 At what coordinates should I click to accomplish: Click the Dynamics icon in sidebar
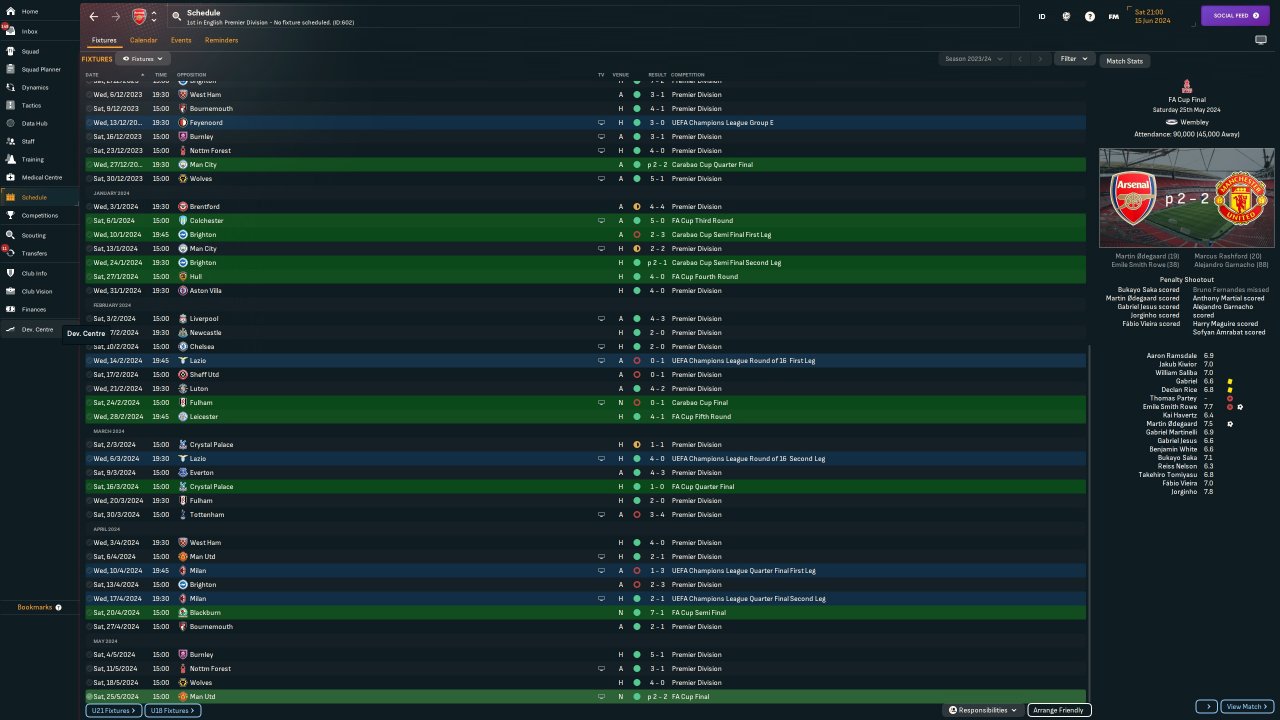(x=10, y=87)
